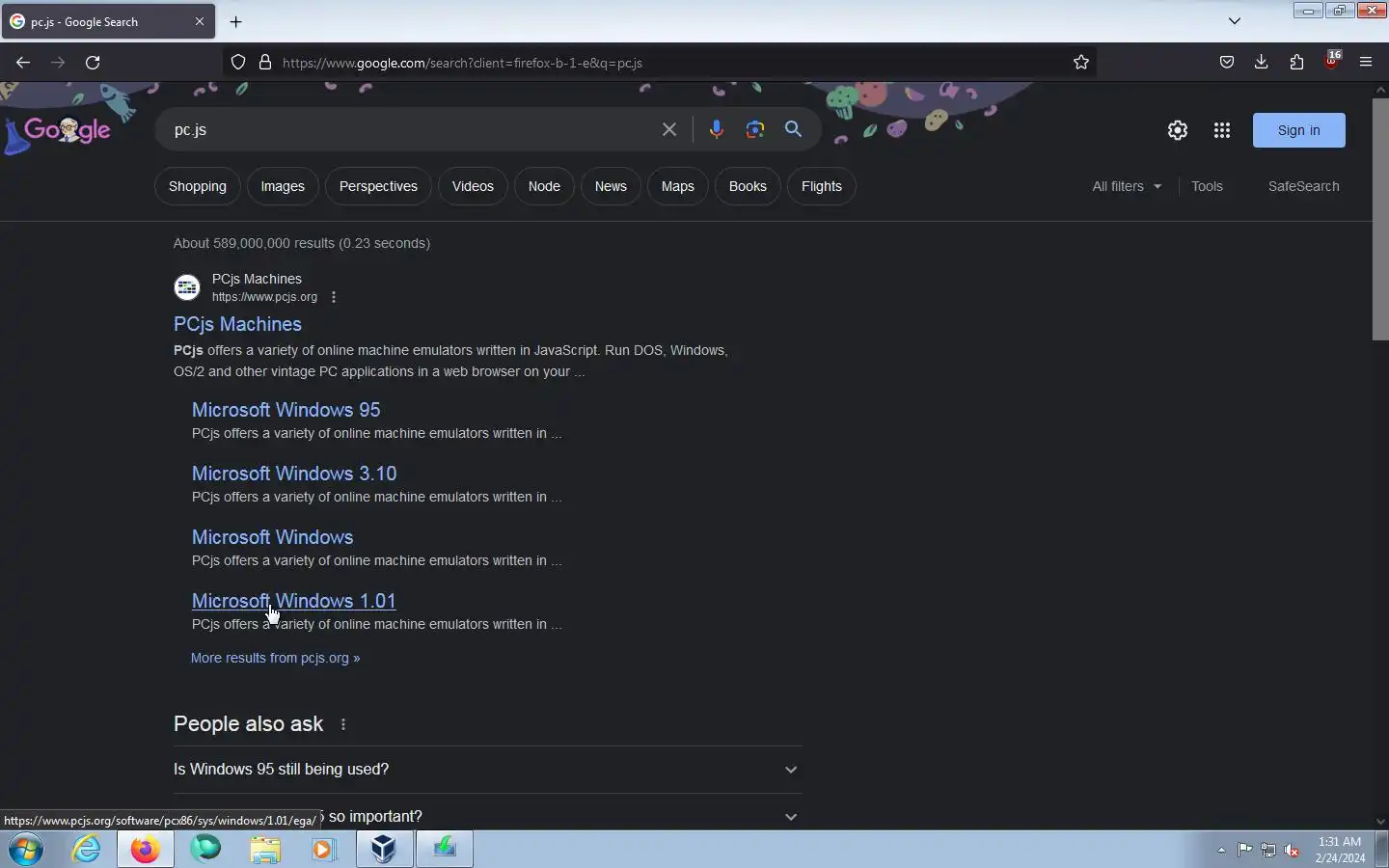Click More results from pcjs.org
The height and width of the screenshot is (868, 1389).
[x=275, y=658]
